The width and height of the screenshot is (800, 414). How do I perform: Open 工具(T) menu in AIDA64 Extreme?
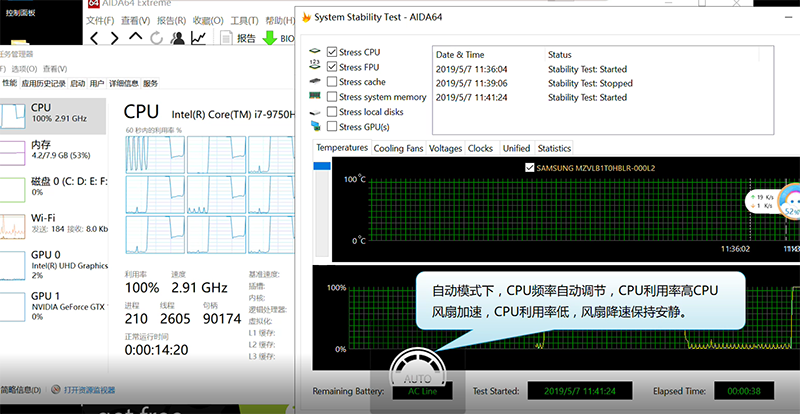click(244, 21)
